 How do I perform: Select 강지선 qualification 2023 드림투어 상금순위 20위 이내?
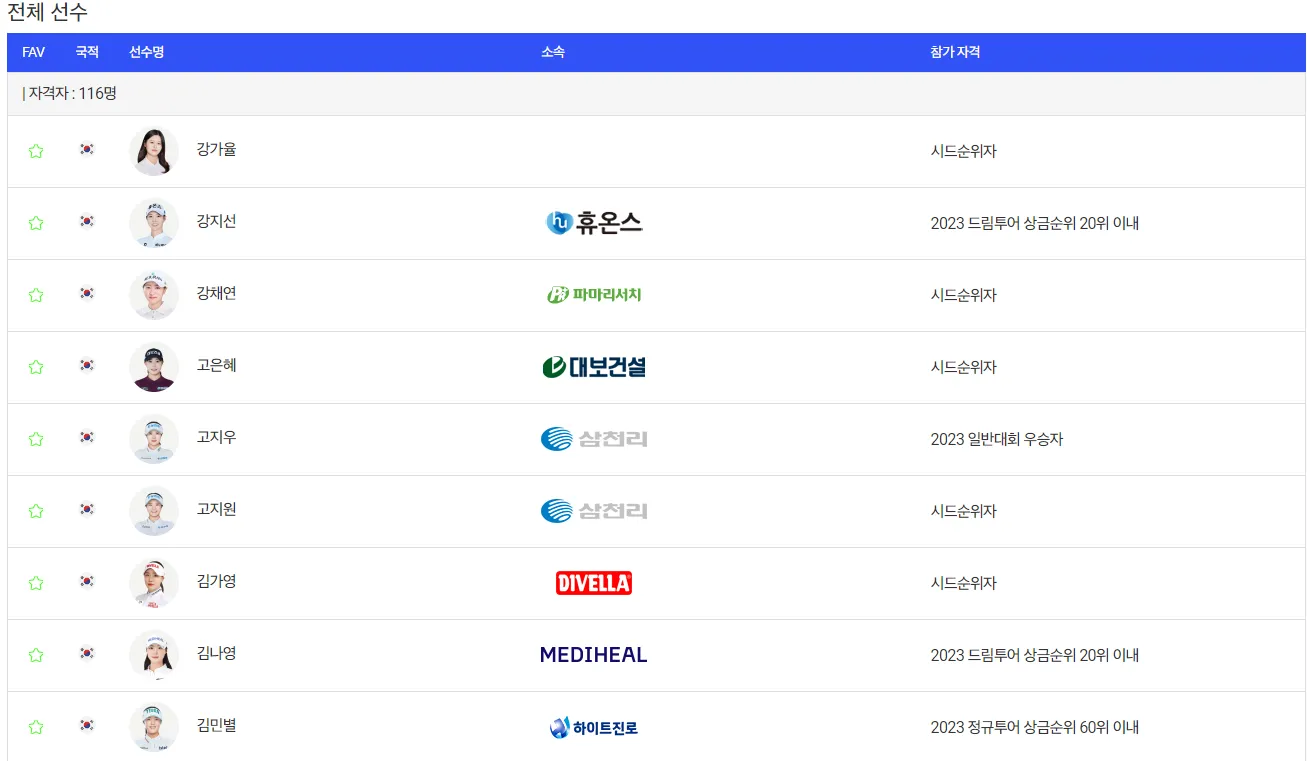pyautogui.click(x=1035, y=224)
